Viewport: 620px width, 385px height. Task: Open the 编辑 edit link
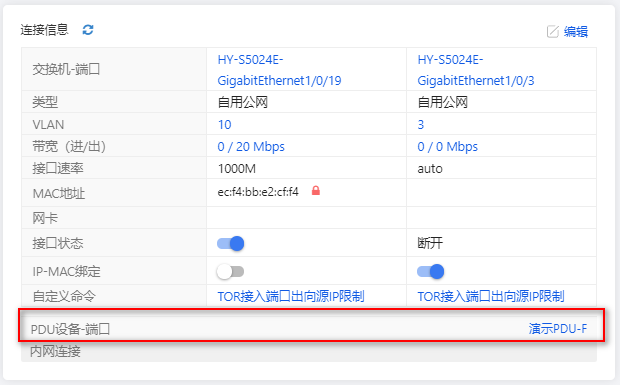576,32
